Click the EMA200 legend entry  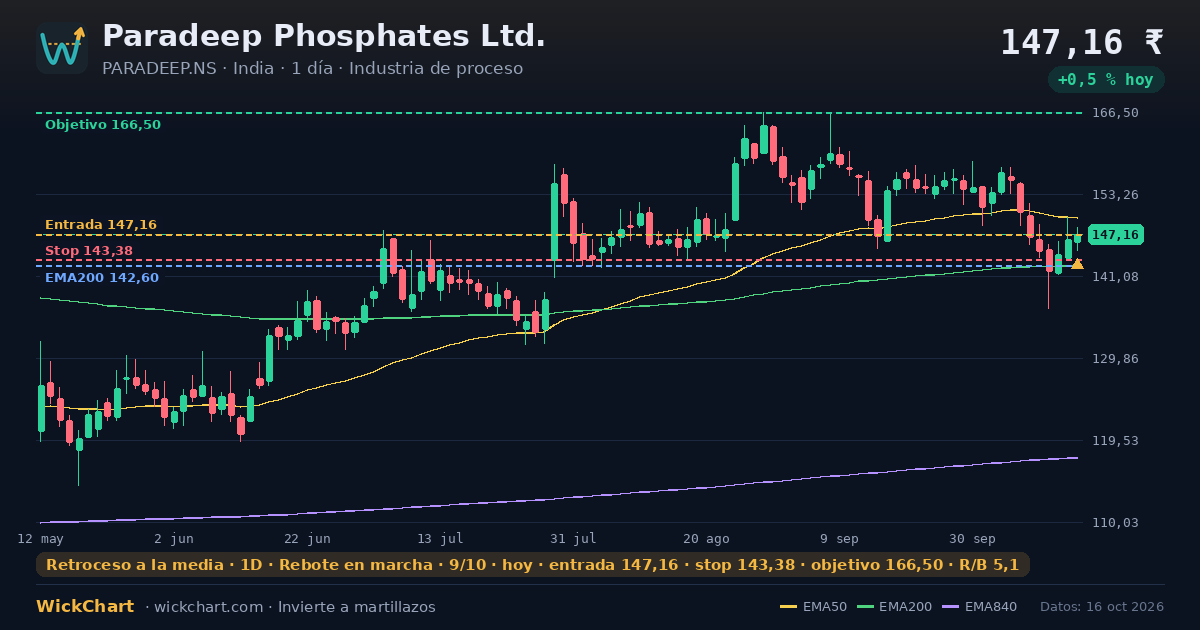pos(893,607)
